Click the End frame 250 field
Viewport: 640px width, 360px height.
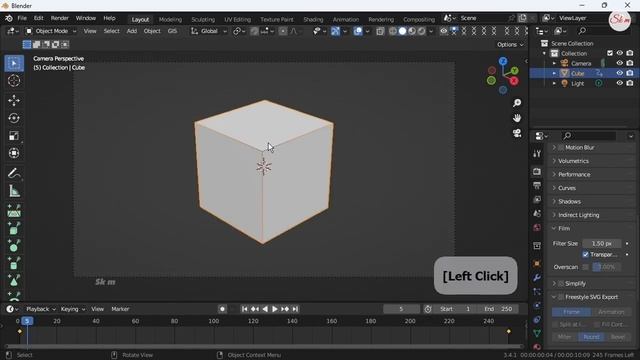(499, 309)
